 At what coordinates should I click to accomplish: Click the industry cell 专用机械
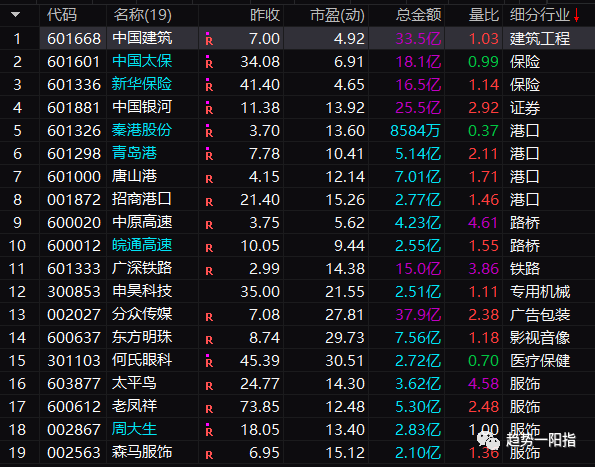point(540,292)
